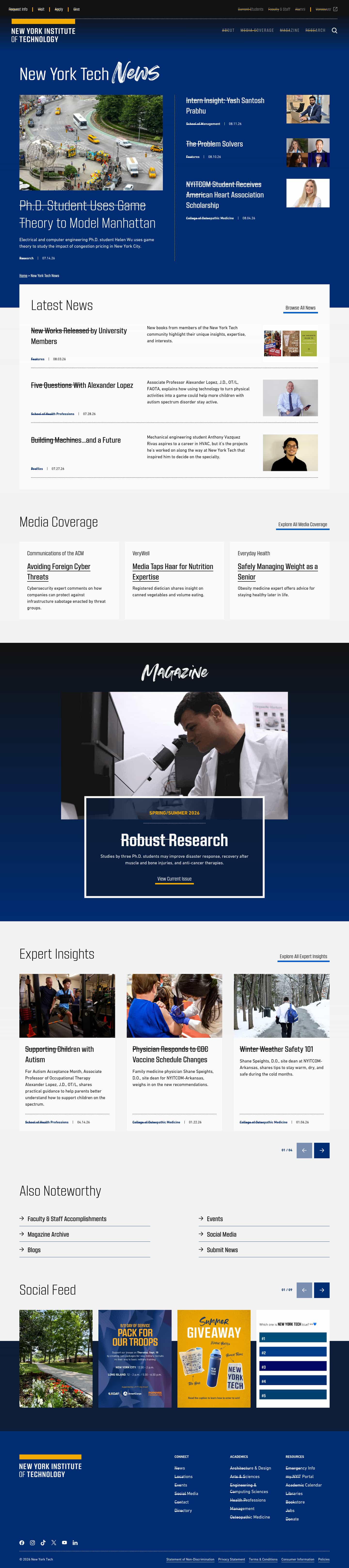This screenshot has height=1568, width=349.
Task: Select poll option #3 in social post
Action: point(293,1366)
